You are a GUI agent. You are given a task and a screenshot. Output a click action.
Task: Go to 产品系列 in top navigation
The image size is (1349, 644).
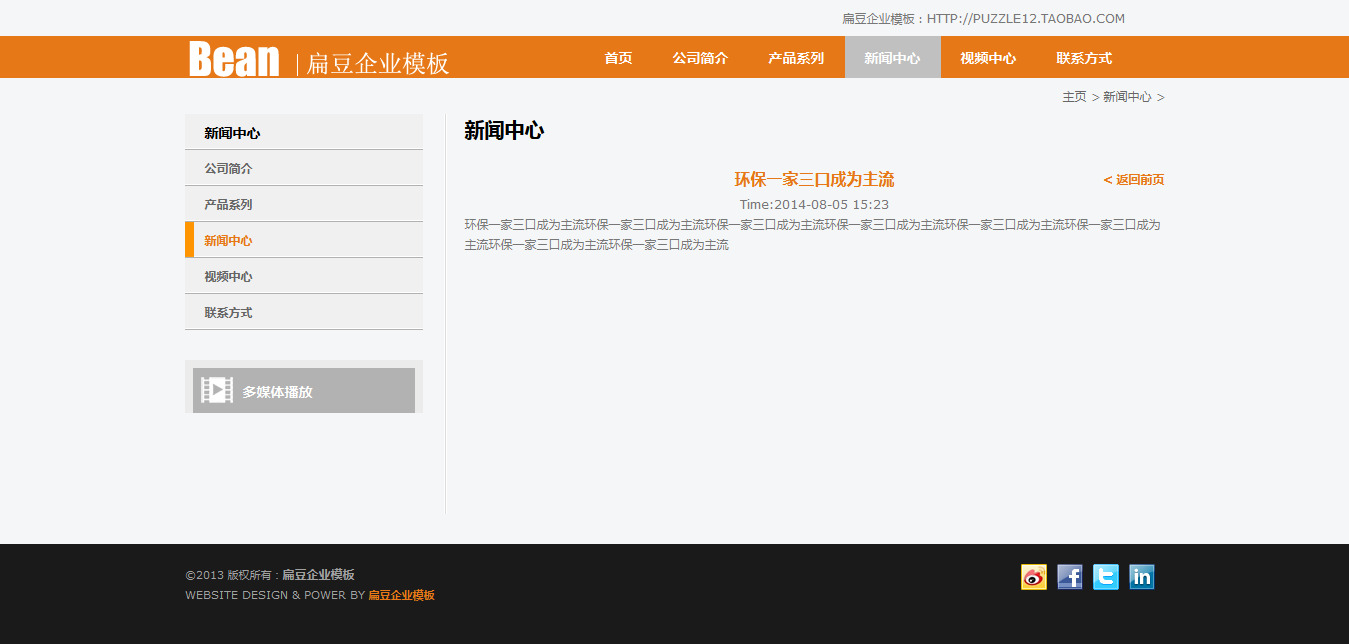(x=796, y=58)
